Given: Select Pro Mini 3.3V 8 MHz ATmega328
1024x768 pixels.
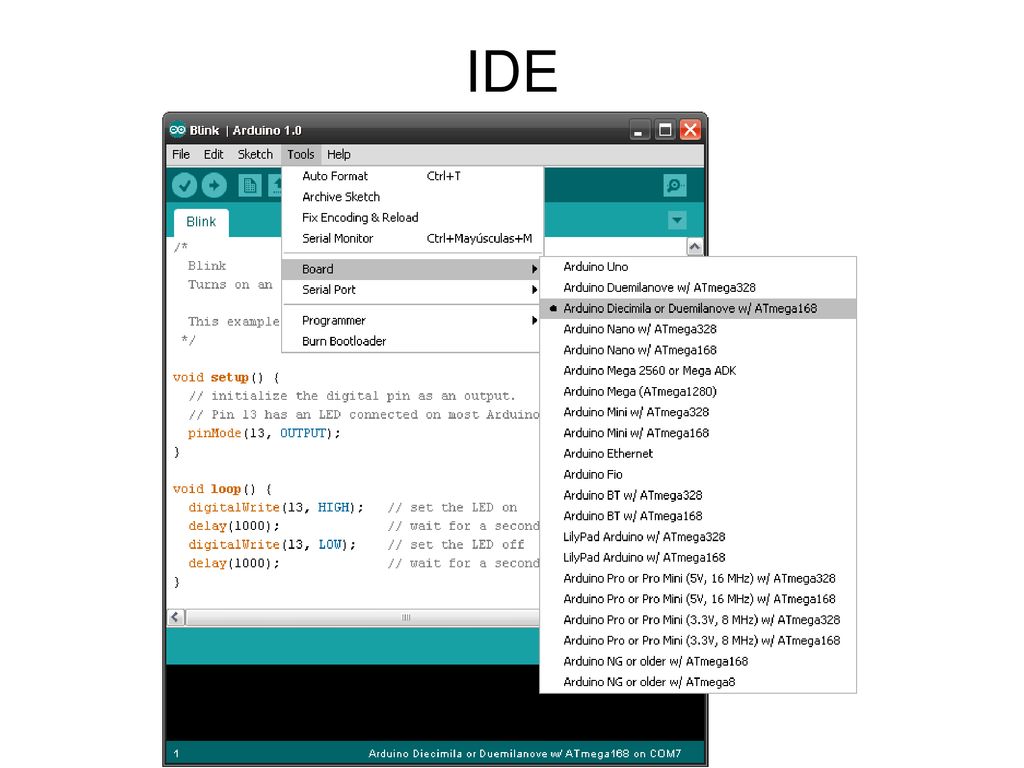Looking at the screenshot, I should click(x=698, y=620).
